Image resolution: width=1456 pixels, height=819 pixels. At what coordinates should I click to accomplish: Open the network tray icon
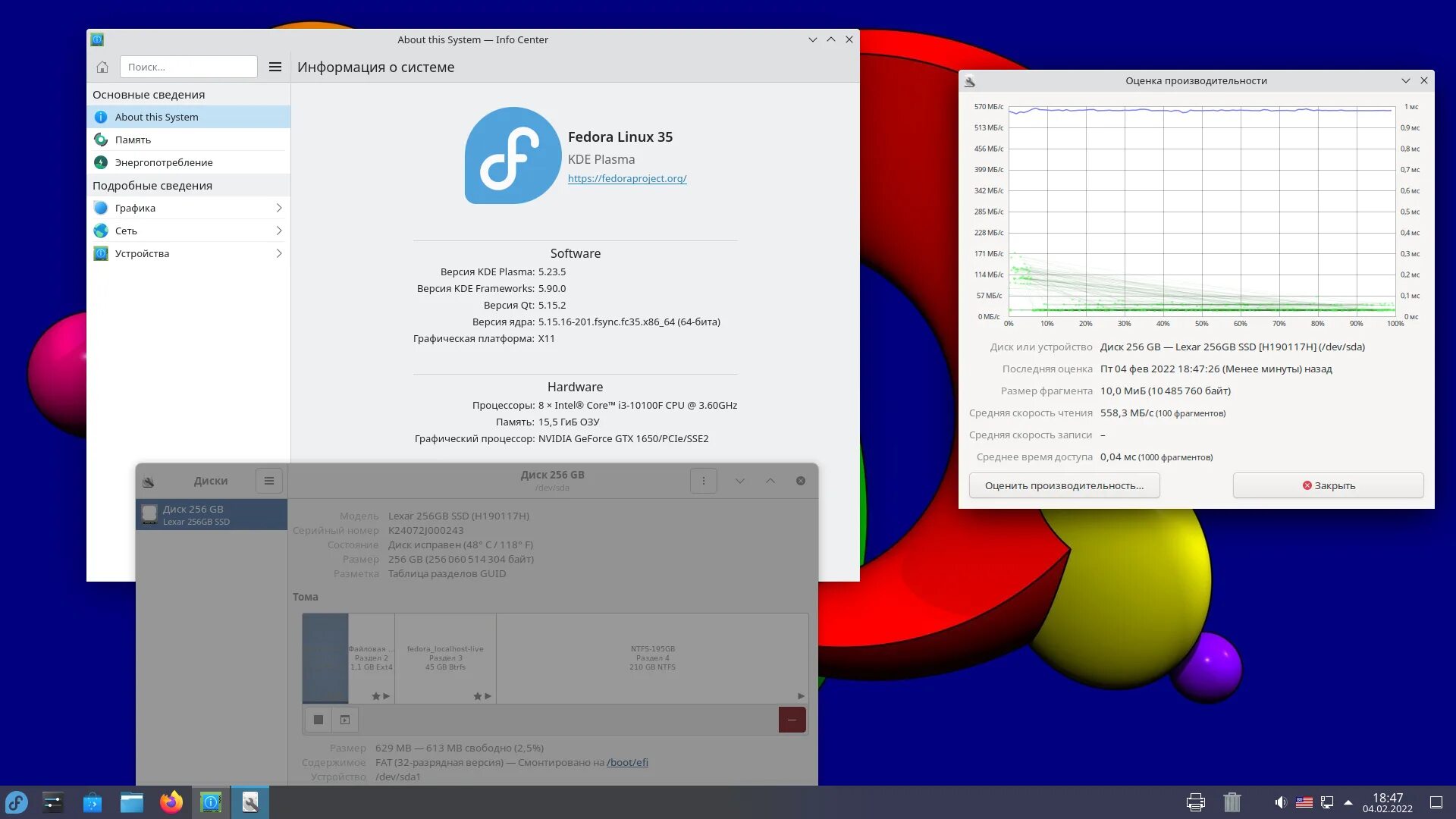(x=1327, y=802)
